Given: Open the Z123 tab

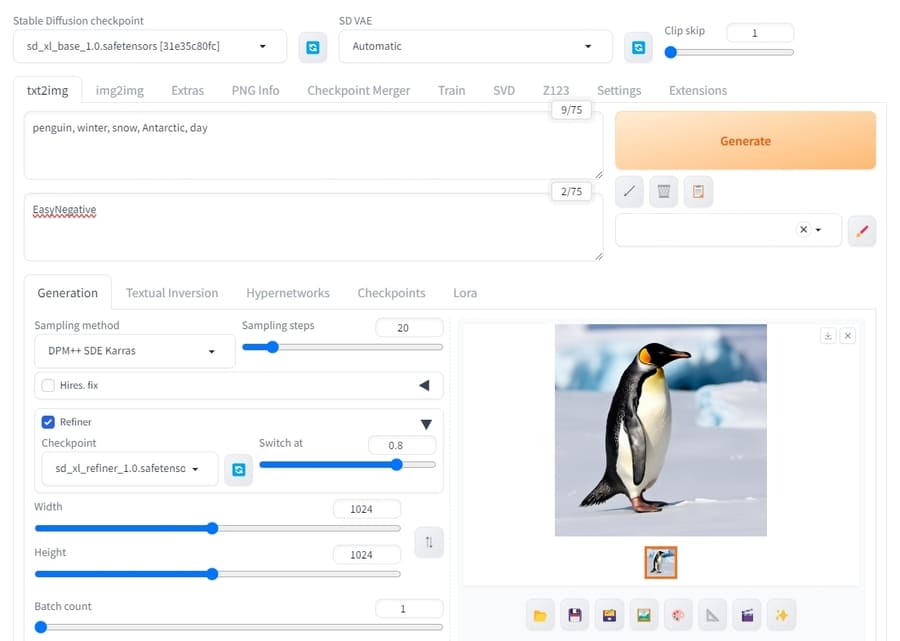Looking at the screenshot, I should point(556,91).
